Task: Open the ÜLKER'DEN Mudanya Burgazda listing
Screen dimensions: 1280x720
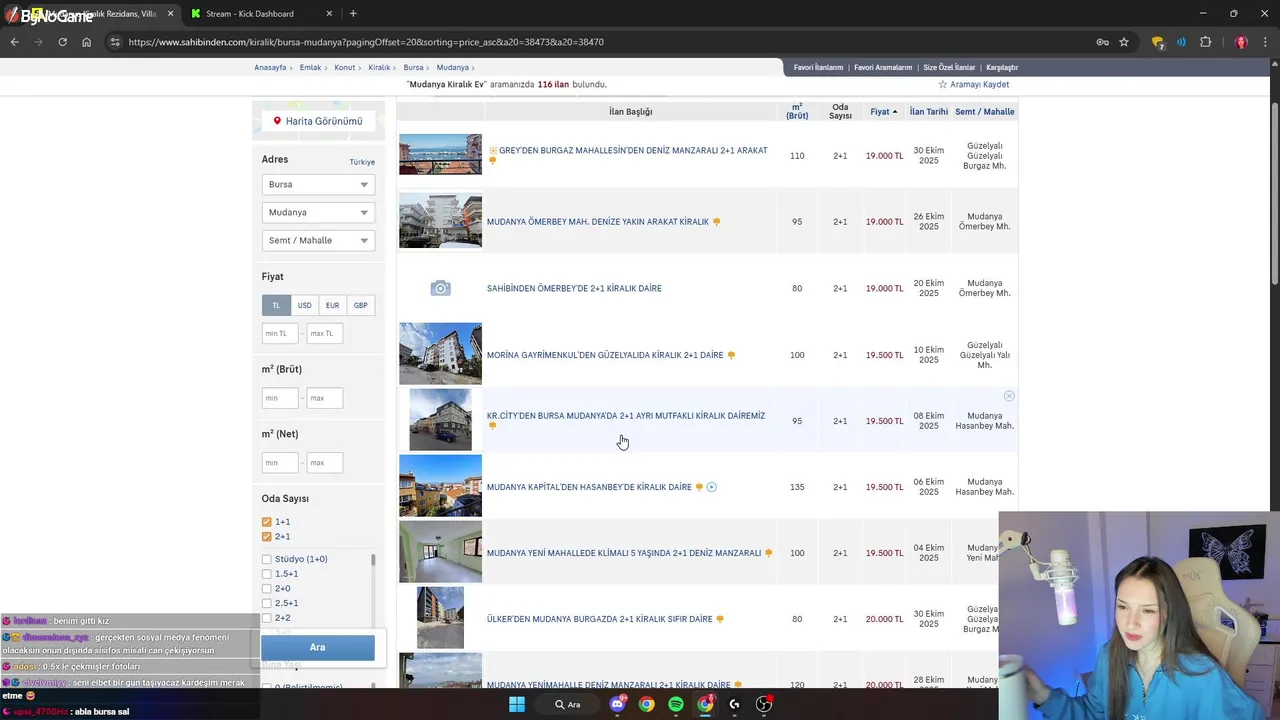Action: tap(600, 619)
